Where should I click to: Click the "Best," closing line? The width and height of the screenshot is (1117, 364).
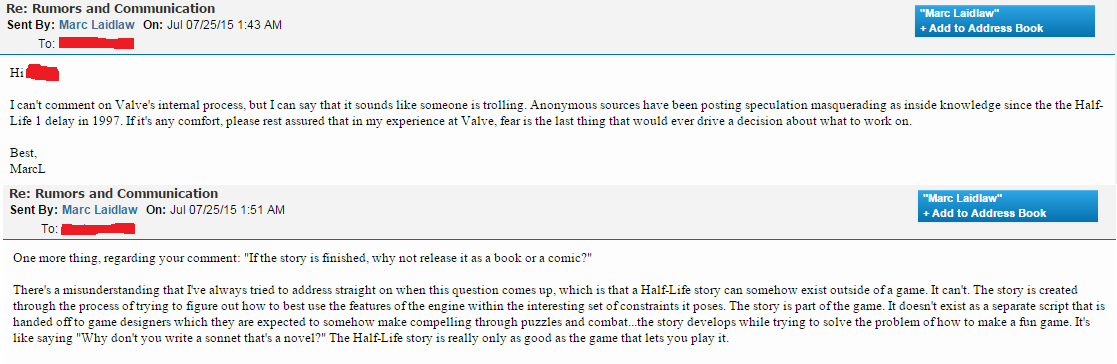[24, 152]
